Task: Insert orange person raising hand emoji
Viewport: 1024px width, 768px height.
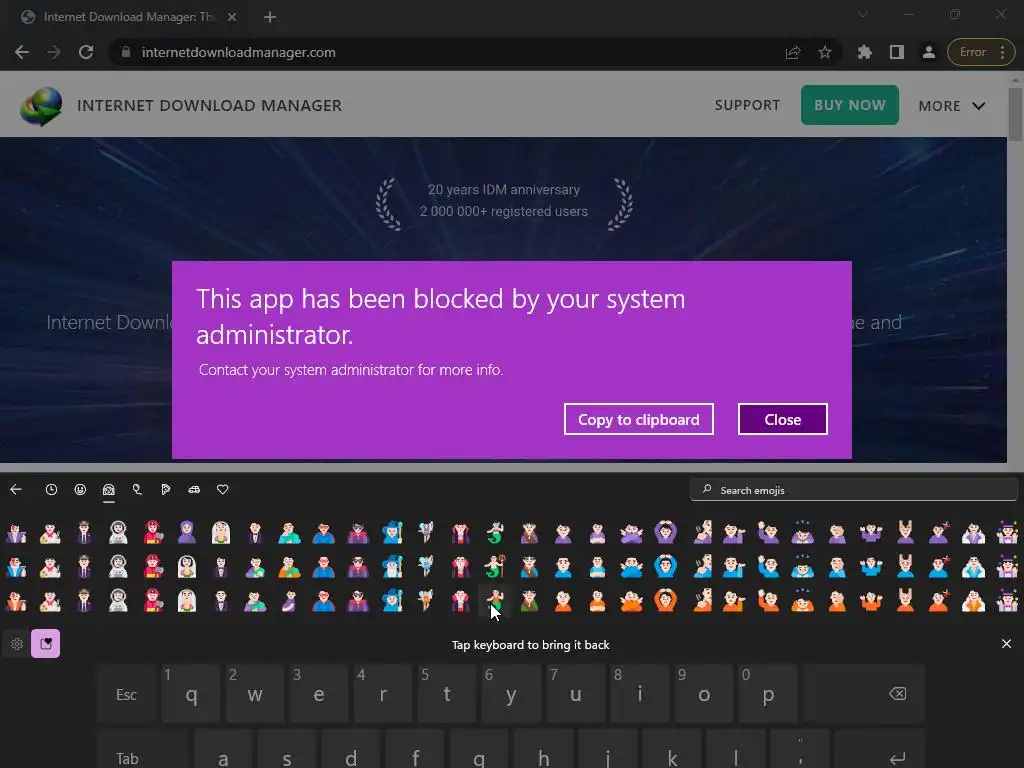Action: [x=769, y=600]
